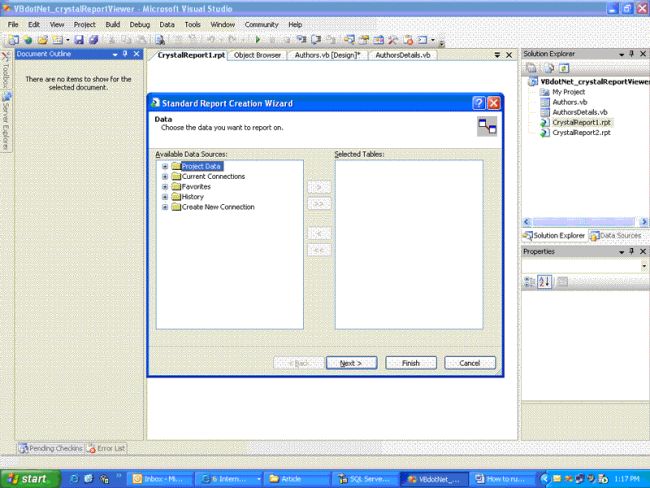Screen dimensions: 650x488
Task: Open the Error List tab
Action: pos(106,448)
